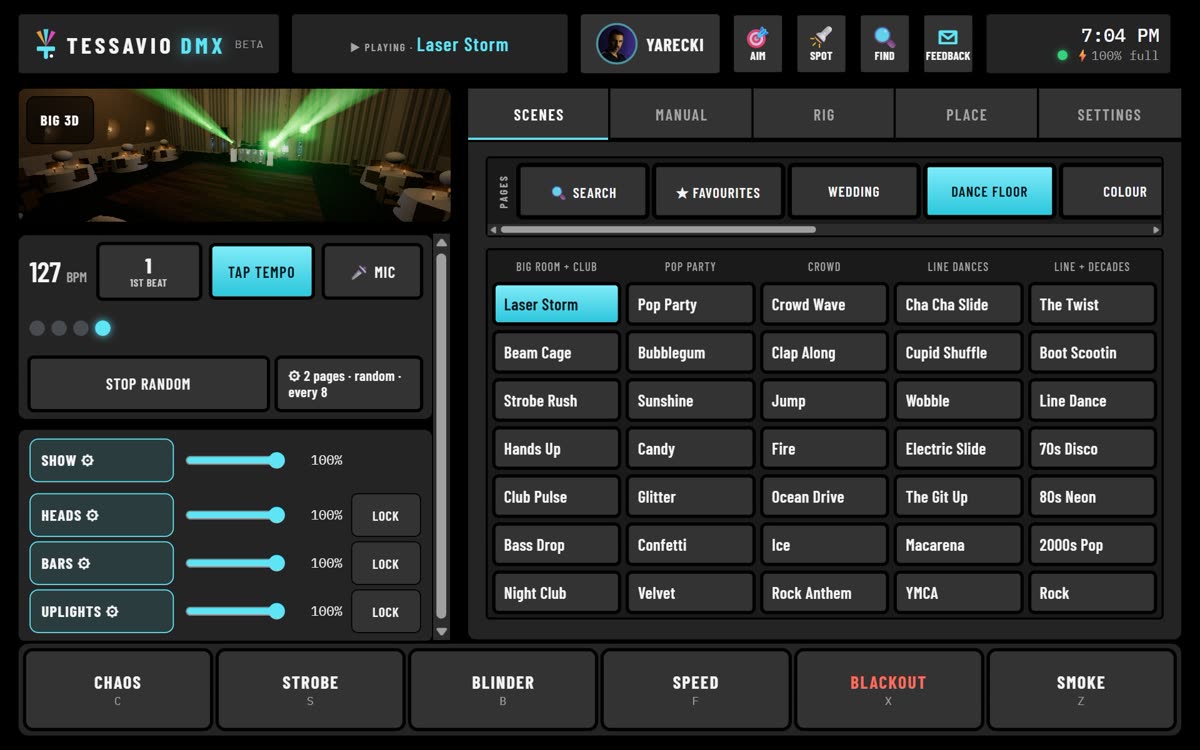1200x750 pixels.
Task: Click pages scrollbar left arrow
Action: pyautogui.click(x=494, y=230)
